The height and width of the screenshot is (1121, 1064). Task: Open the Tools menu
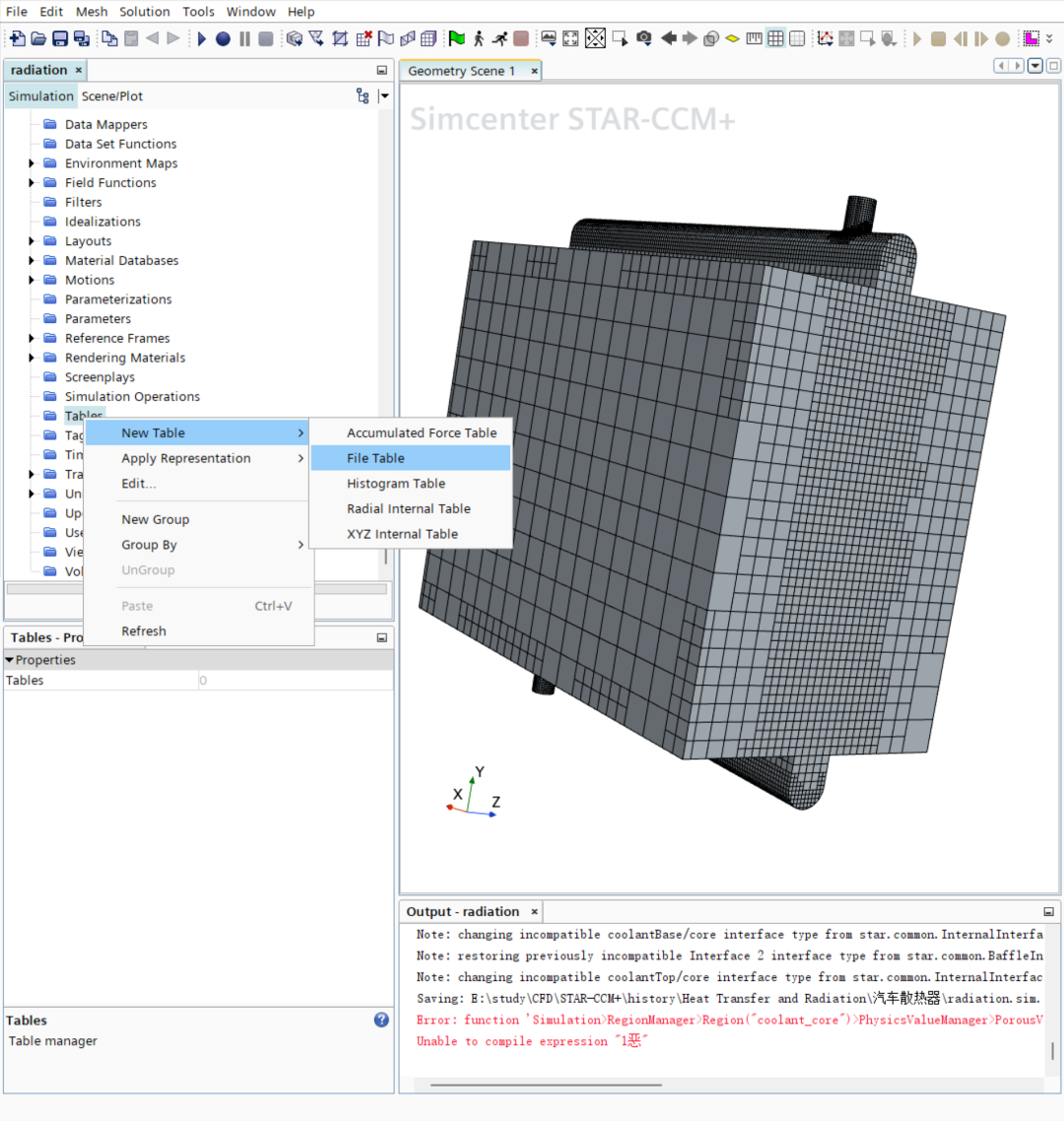[x=198, y=12]
